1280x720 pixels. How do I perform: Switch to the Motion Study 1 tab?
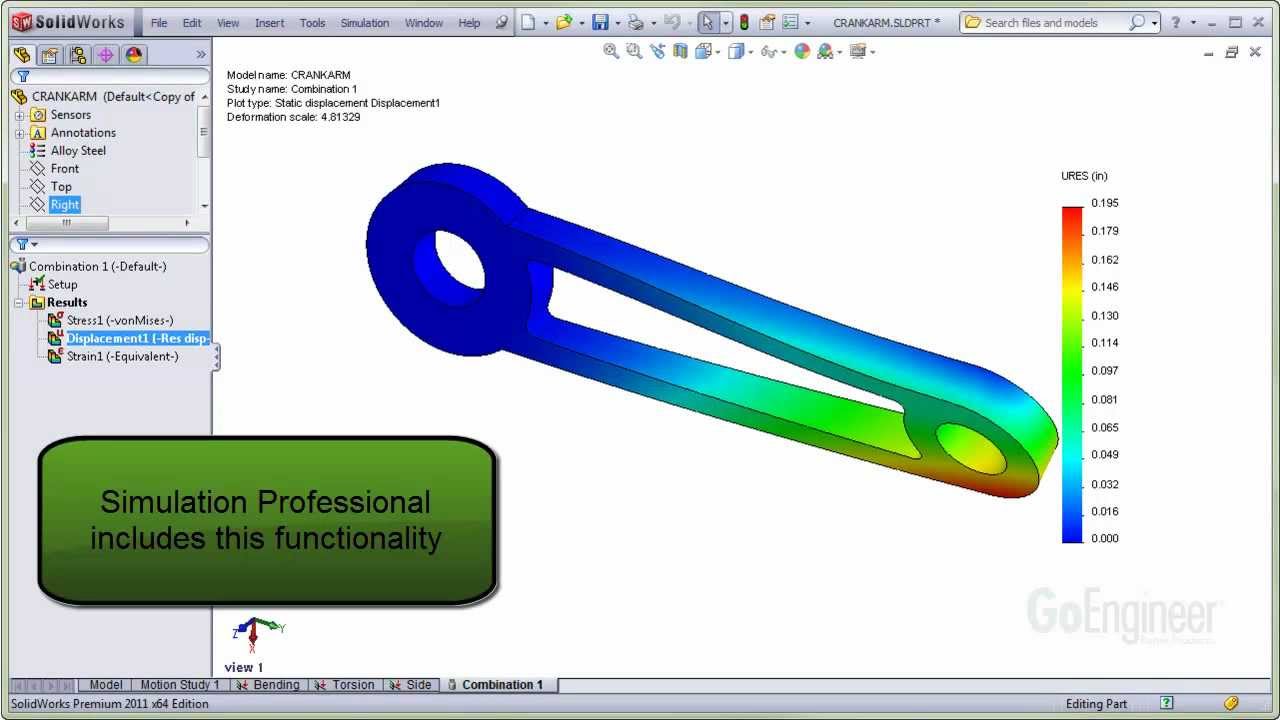(179, 685)
